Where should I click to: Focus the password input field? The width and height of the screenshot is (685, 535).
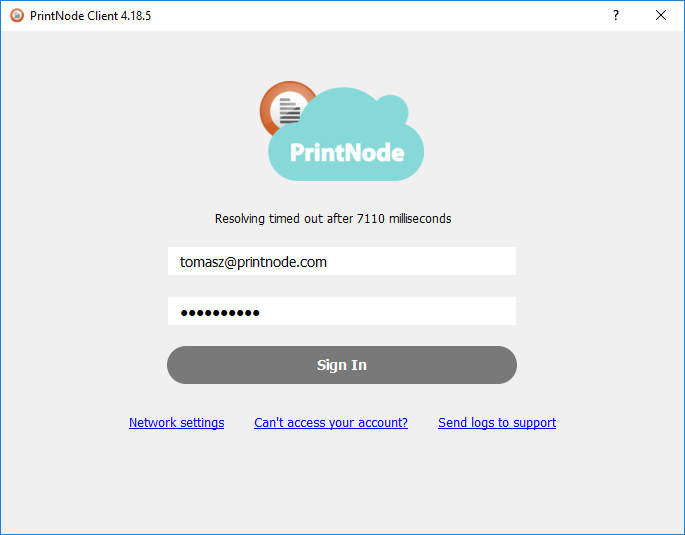(342, 311)
